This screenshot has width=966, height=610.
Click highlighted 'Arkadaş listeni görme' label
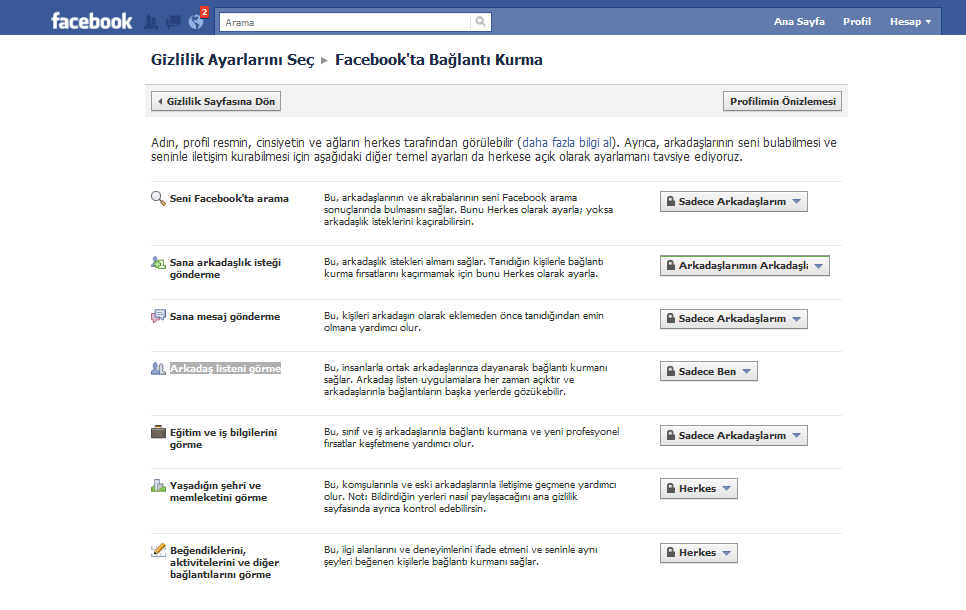click(x=225, y=368)
